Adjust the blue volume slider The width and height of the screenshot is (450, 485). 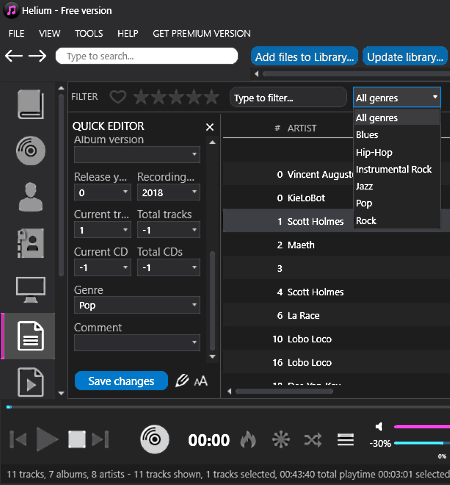pos(422,443)
